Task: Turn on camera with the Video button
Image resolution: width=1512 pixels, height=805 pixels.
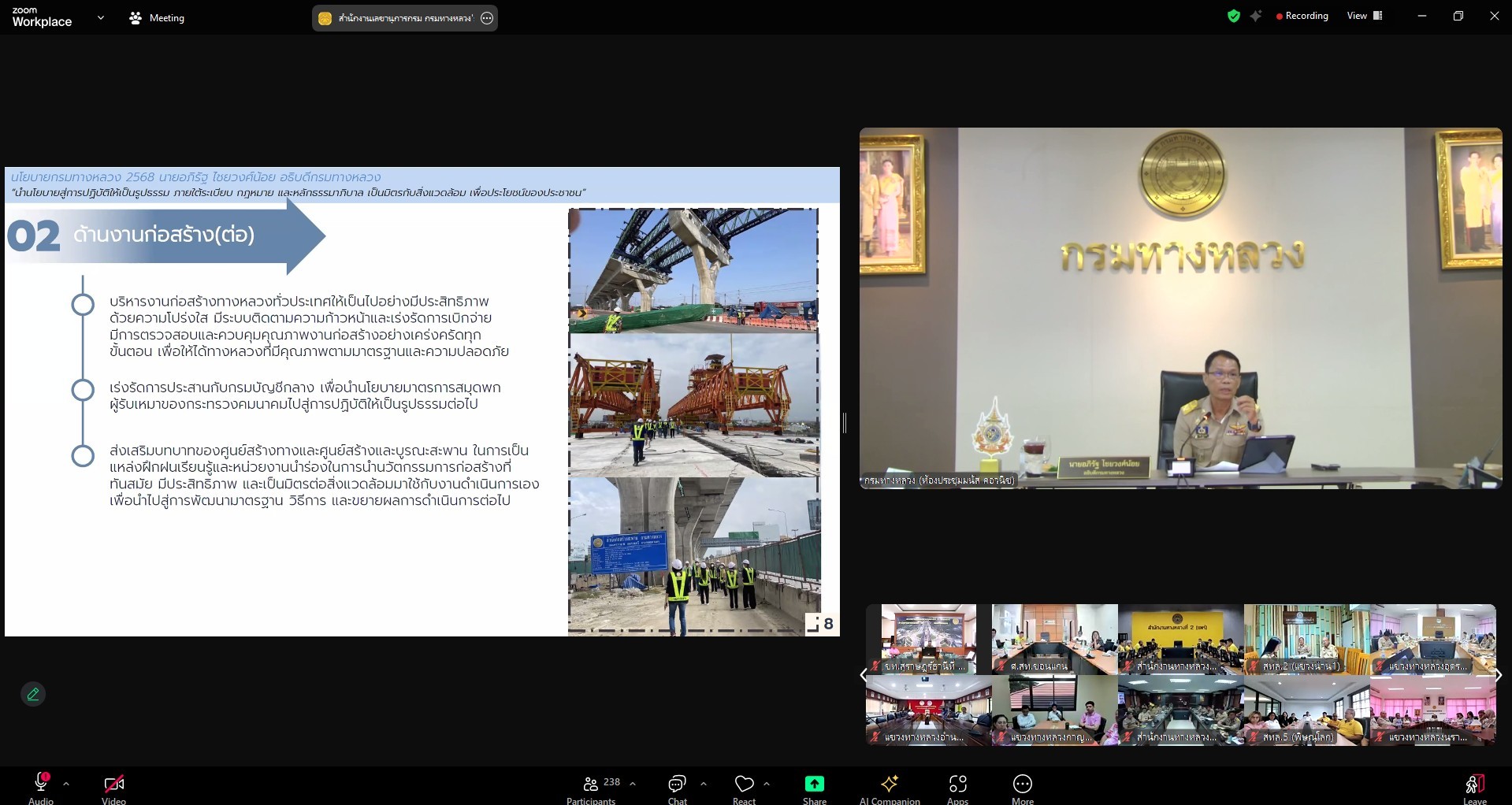Action: tap(113, 786)
